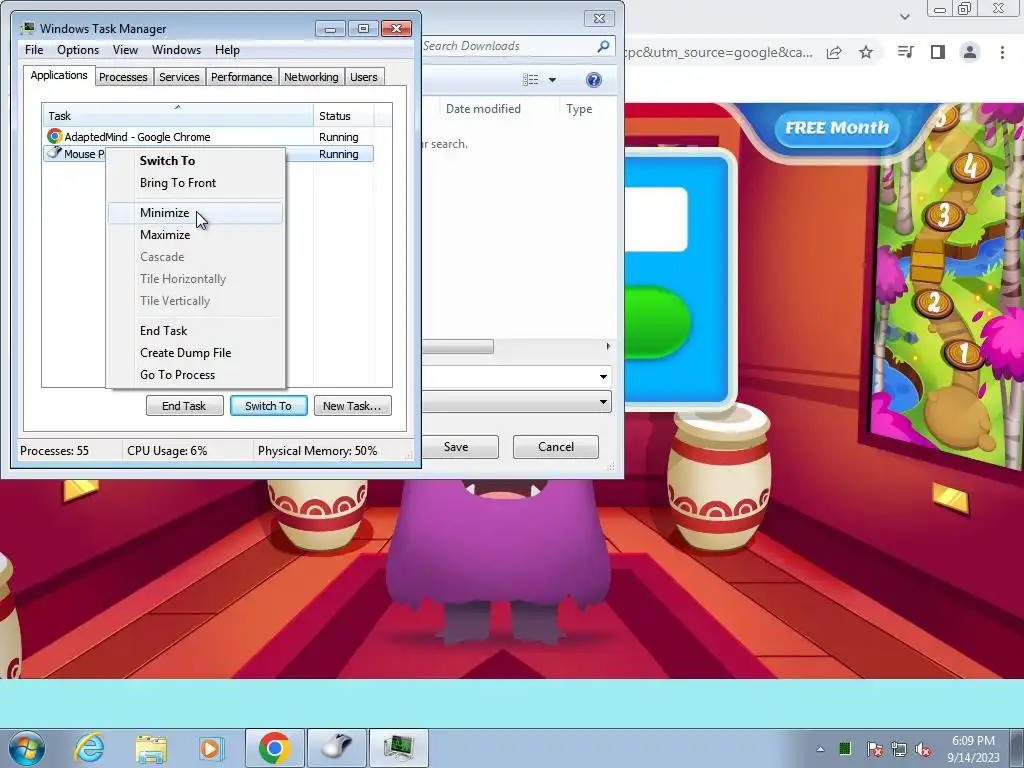Switch to the Performance tab

click(x=241, y=77)
